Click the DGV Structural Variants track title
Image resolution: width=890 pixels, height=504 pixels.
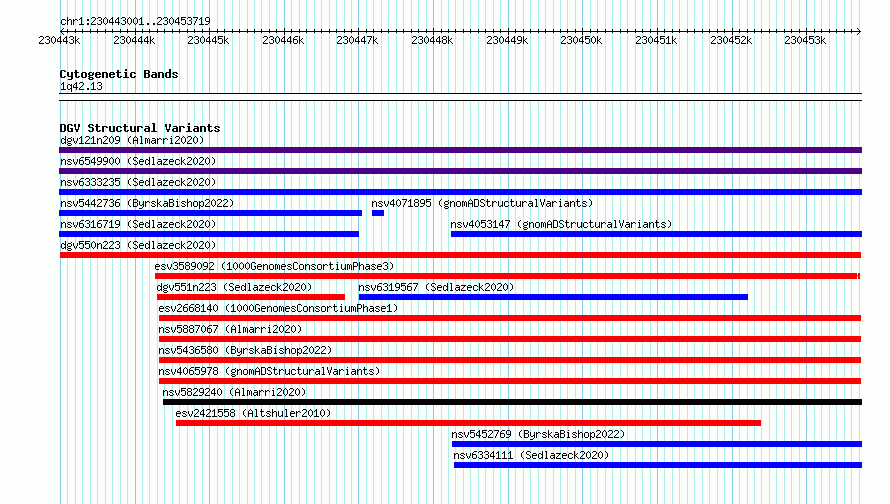pyautogui.click(x=140, y=128)
